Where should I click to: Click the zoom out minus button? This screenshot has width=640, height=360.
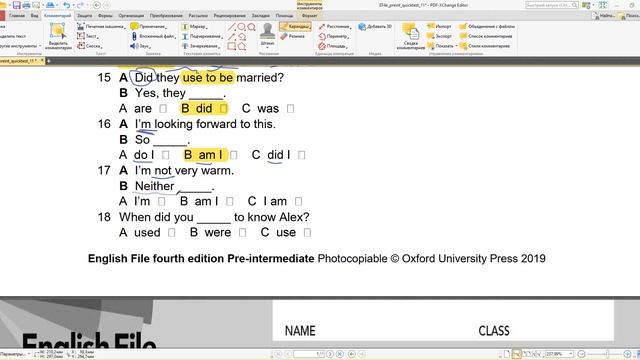(x=582, y=354)
